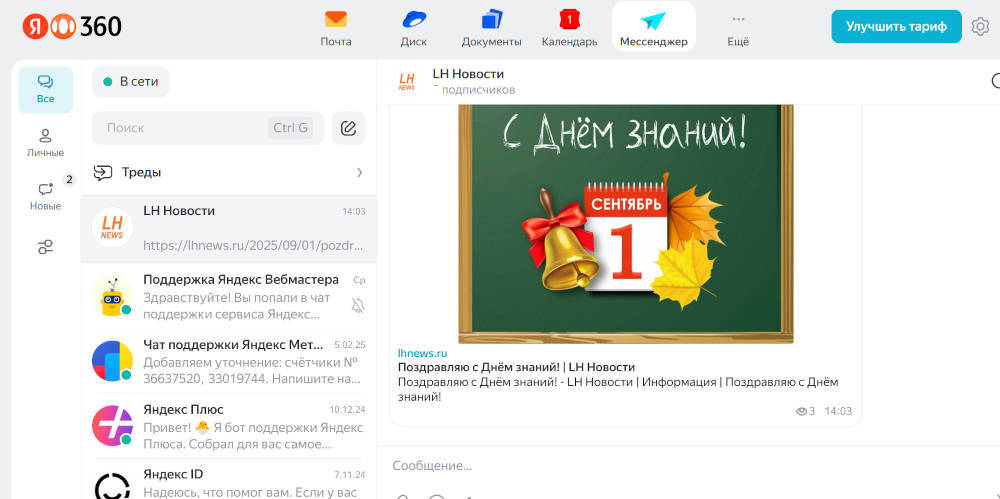
Task: Select the Мессенджер tab
Action: (654, 27)
